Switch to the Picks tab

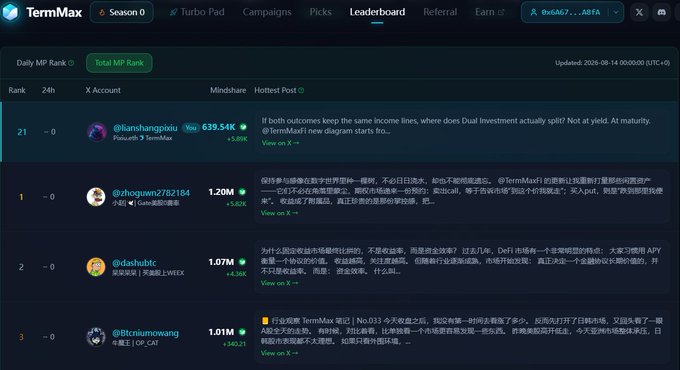click(320, 12)
